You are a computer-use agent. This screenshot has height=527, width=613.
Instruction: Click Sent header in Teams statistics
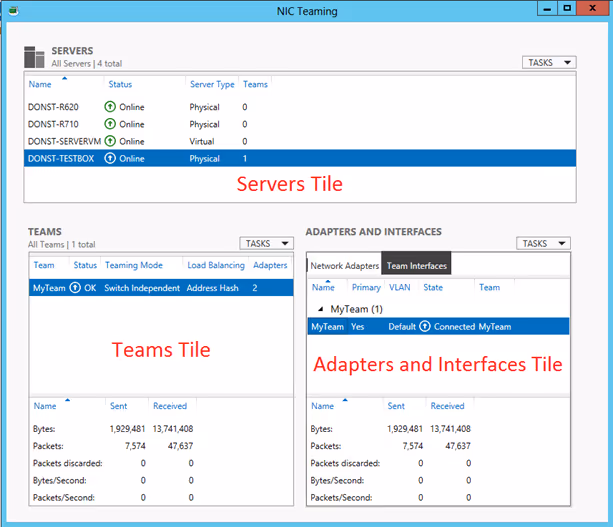click(x=118, y=406)
